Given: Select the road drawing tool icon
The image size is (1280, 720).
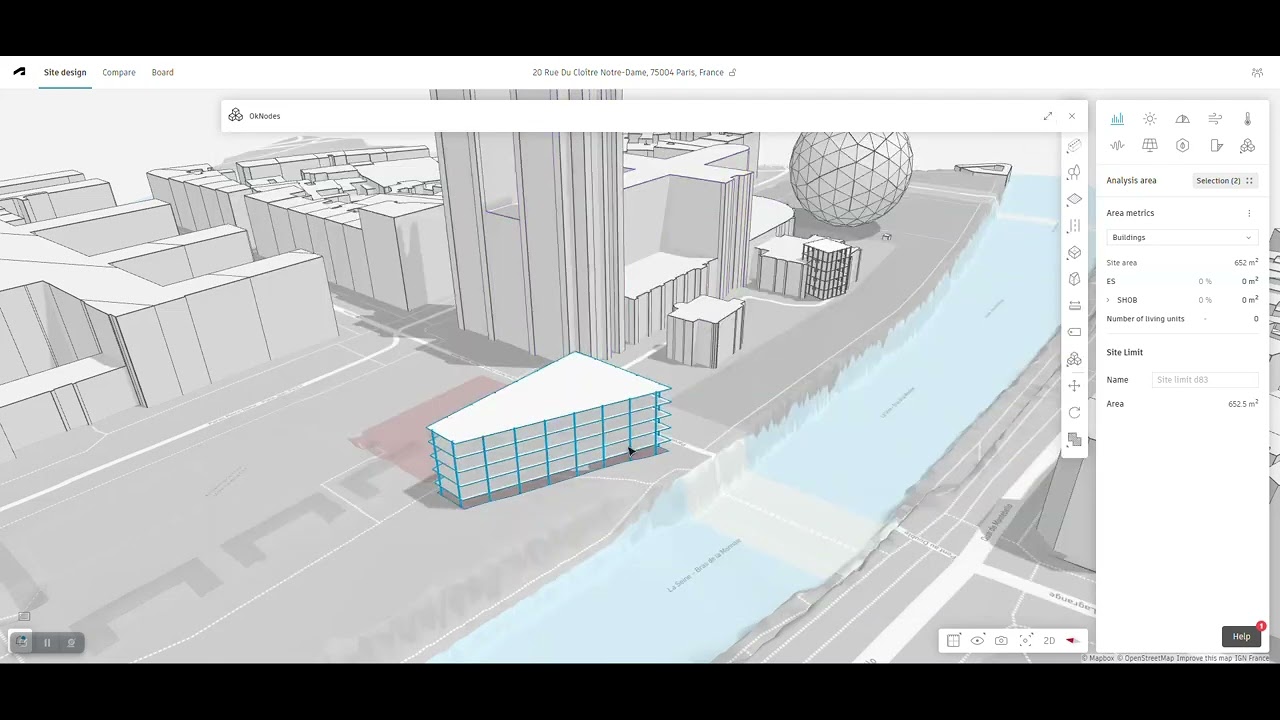Looking at the screenshot, I should click(x=1074, y=226).
